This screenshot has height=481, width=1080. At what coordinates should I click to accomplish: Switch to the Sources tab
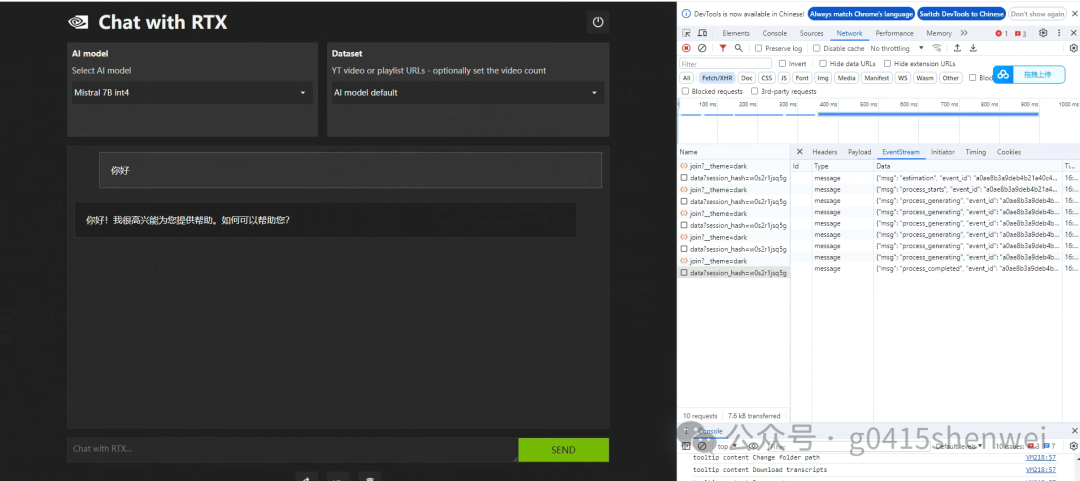click(811, 33)
